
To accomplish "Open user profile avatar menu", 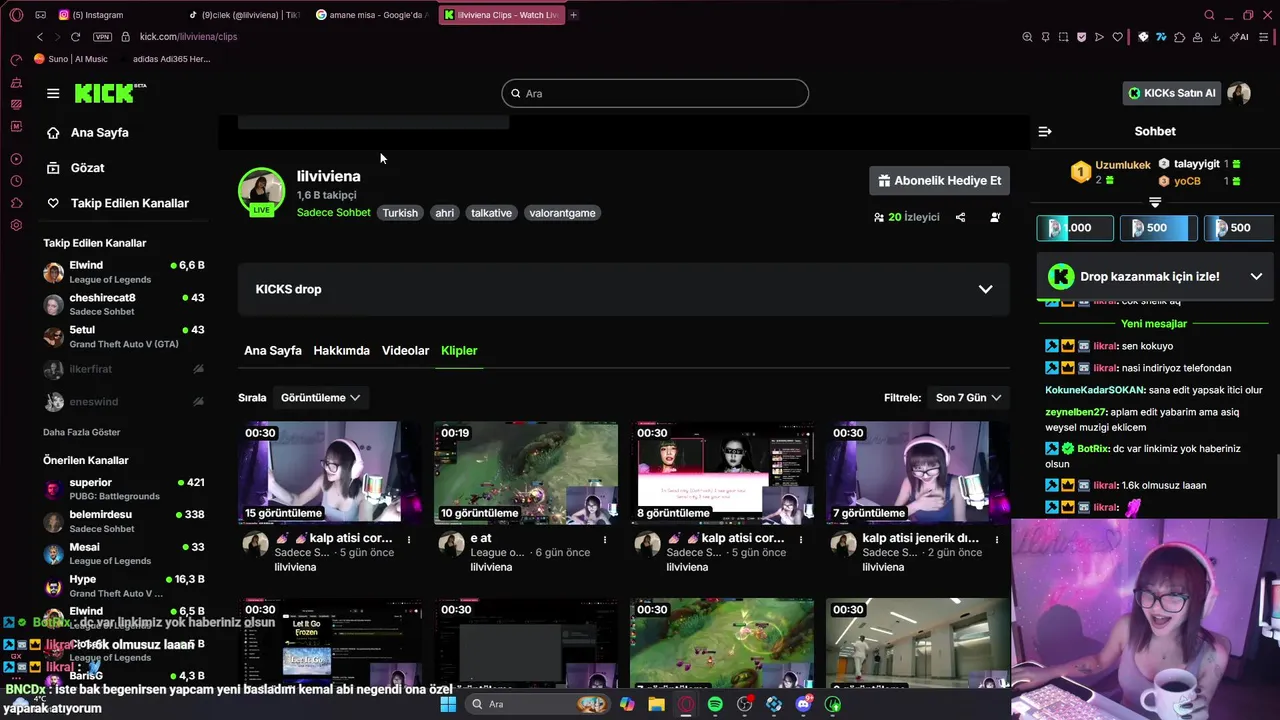I will point(1239,93).
